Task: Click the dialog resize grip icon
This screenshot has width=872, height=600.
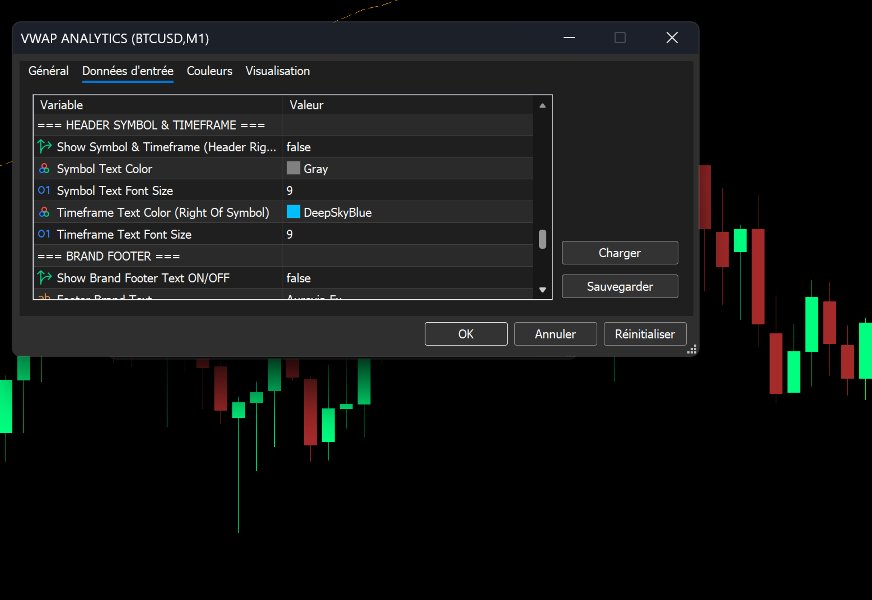Action: (691, 349)
